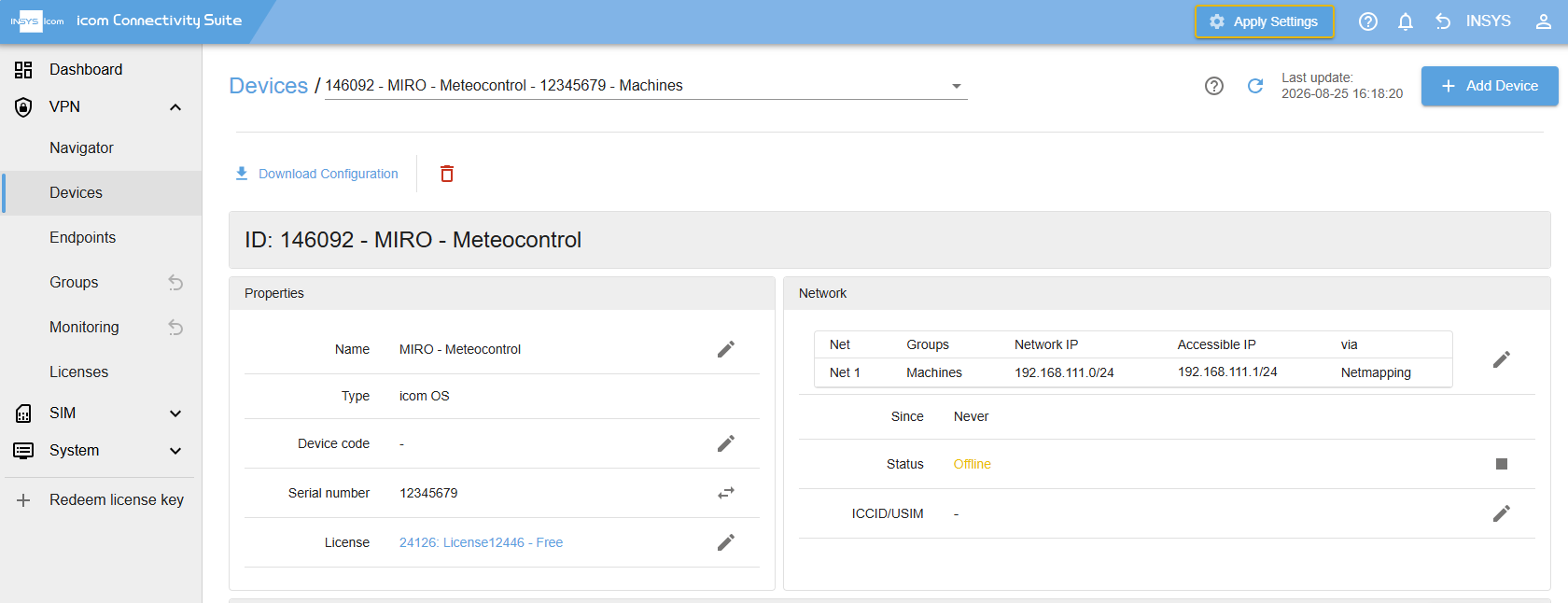Image resolution: width=1568 pixels, height=603 pixels.
Task: Open license 24126: License12446 - Free
Action: coord(481,542)
